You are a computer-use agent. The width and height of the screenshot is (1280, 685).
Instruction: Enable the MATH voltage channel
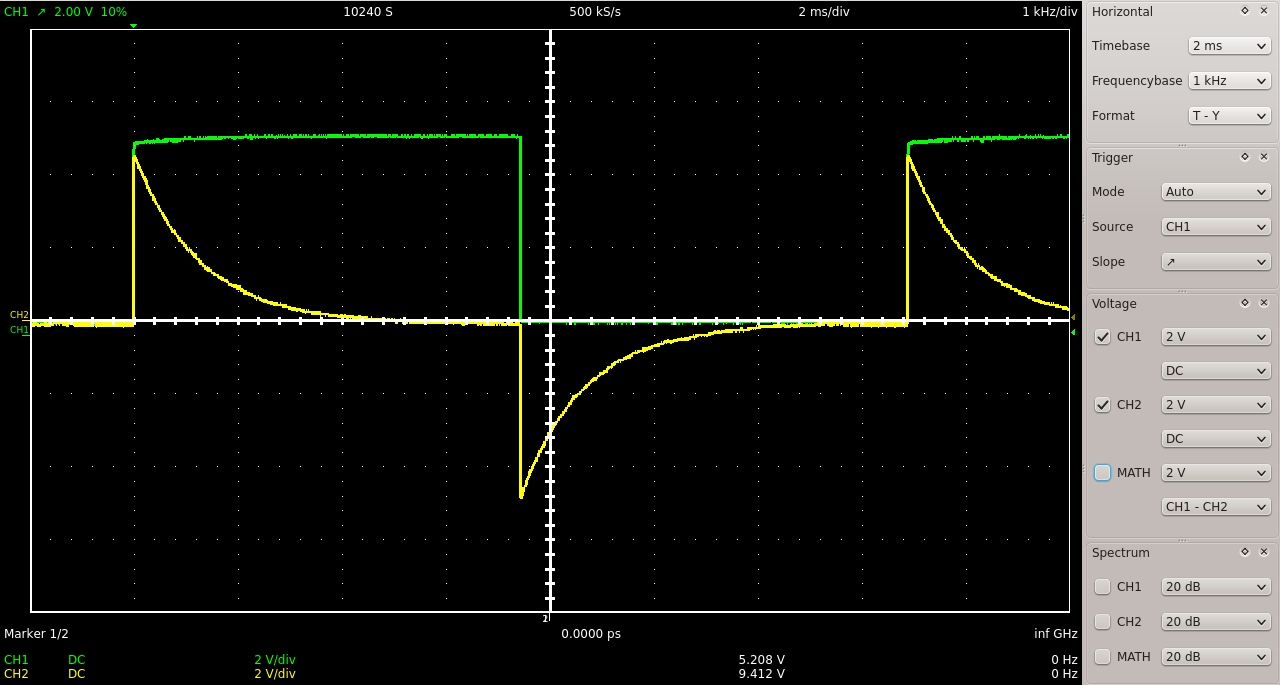(1103, 473)
